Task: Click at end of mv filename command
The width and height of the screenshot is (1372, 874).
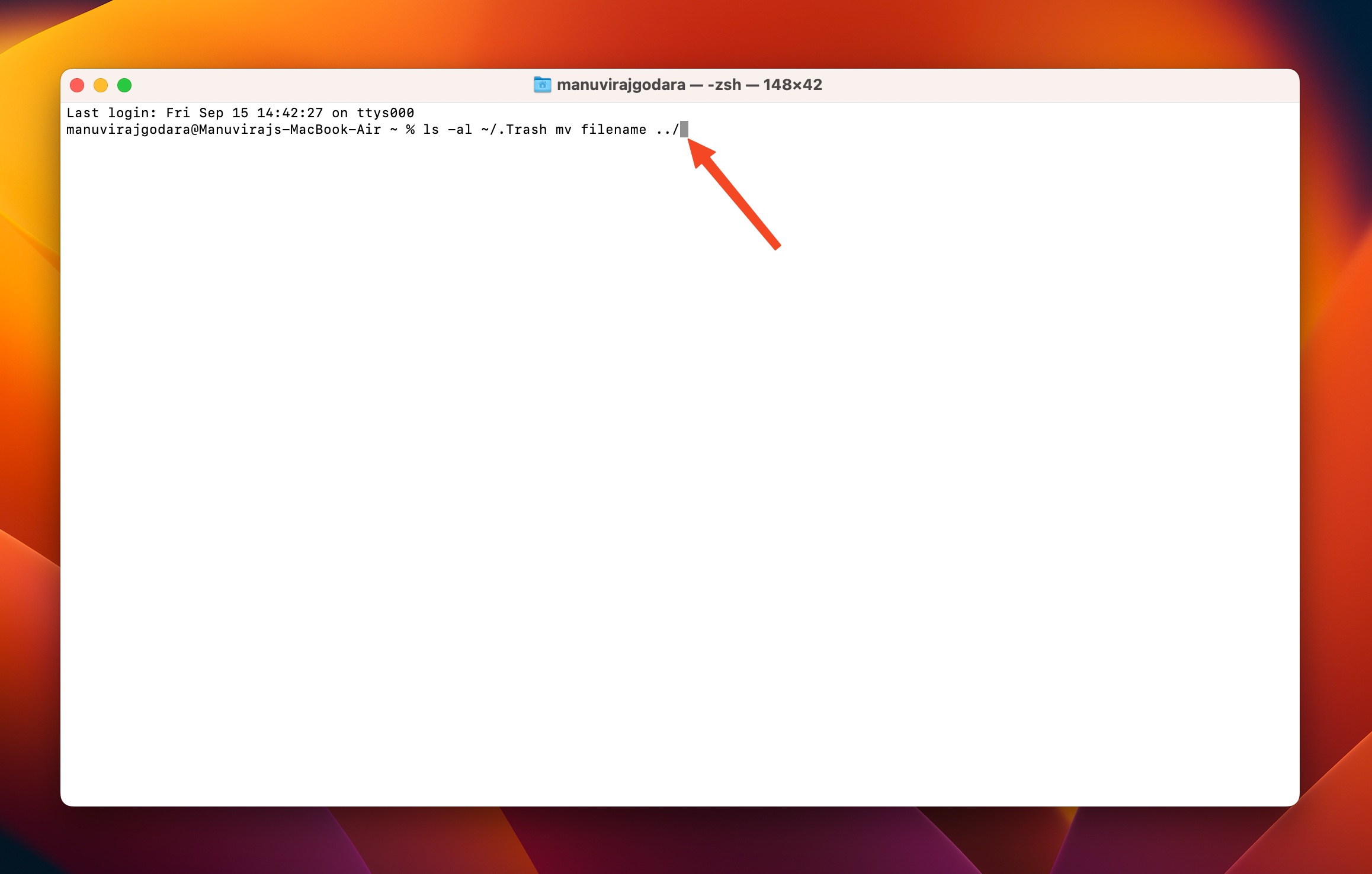Action: click(x=688, y=129)
